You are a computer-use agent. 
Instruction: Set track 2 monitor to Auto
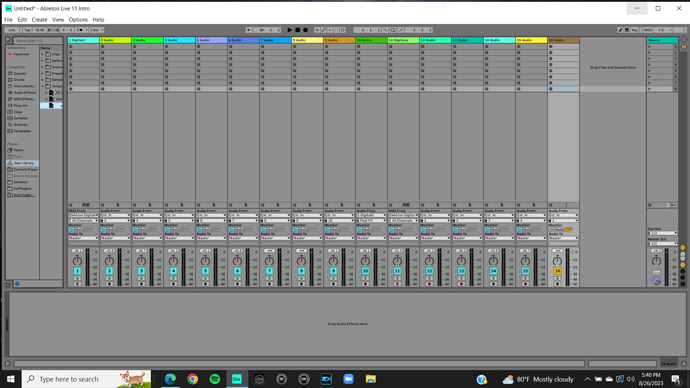pos(111,229)
